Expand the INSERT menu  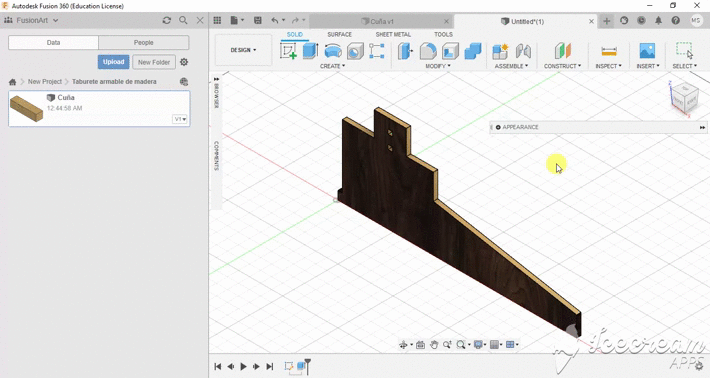point(648,66)
